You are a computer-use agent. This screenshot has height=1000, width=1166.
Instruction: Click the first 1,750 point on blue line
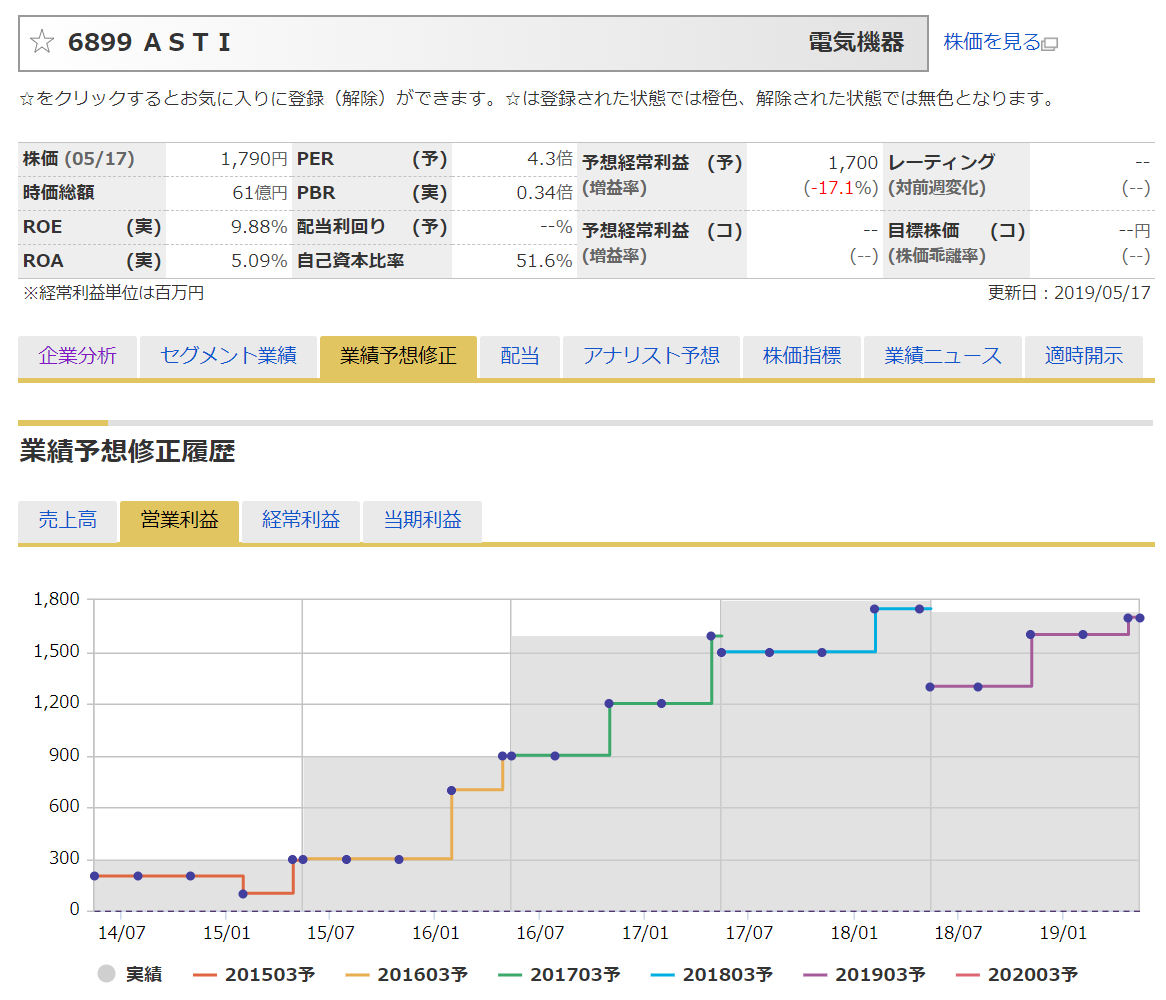[874, 609]
